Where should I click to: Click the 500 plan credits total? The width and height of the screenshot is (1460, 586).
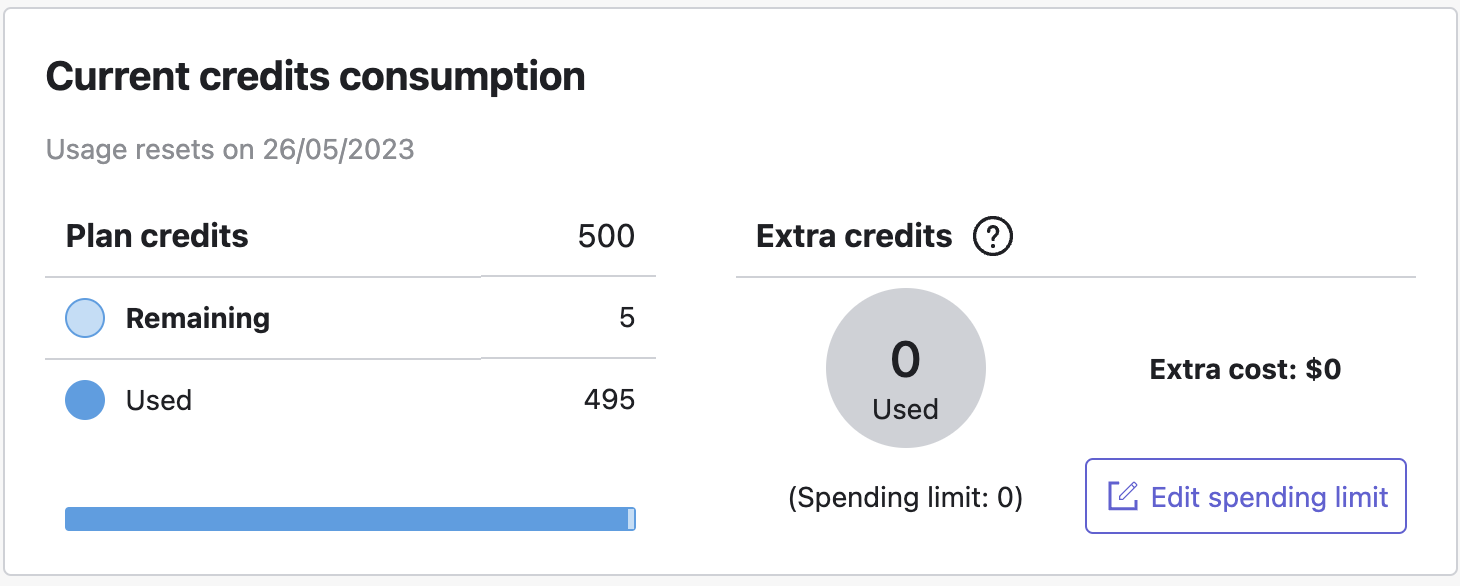tap(606, 236)
